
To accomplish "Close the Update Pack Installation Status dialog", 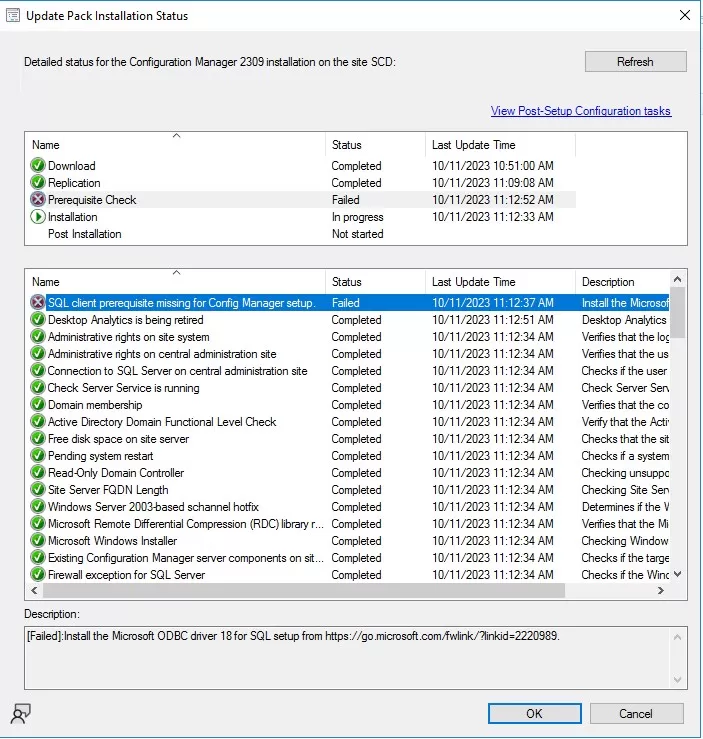I will coord(685,16).
